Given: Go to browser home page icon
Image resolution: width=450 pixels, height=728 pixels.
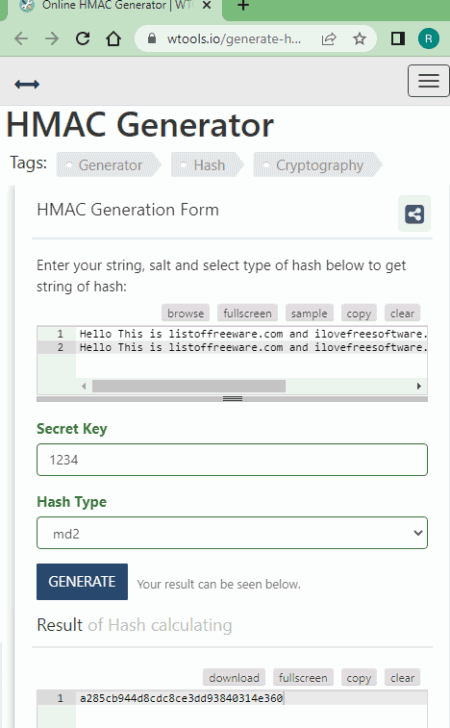Looking at the screenshot, I should point(113,39).
